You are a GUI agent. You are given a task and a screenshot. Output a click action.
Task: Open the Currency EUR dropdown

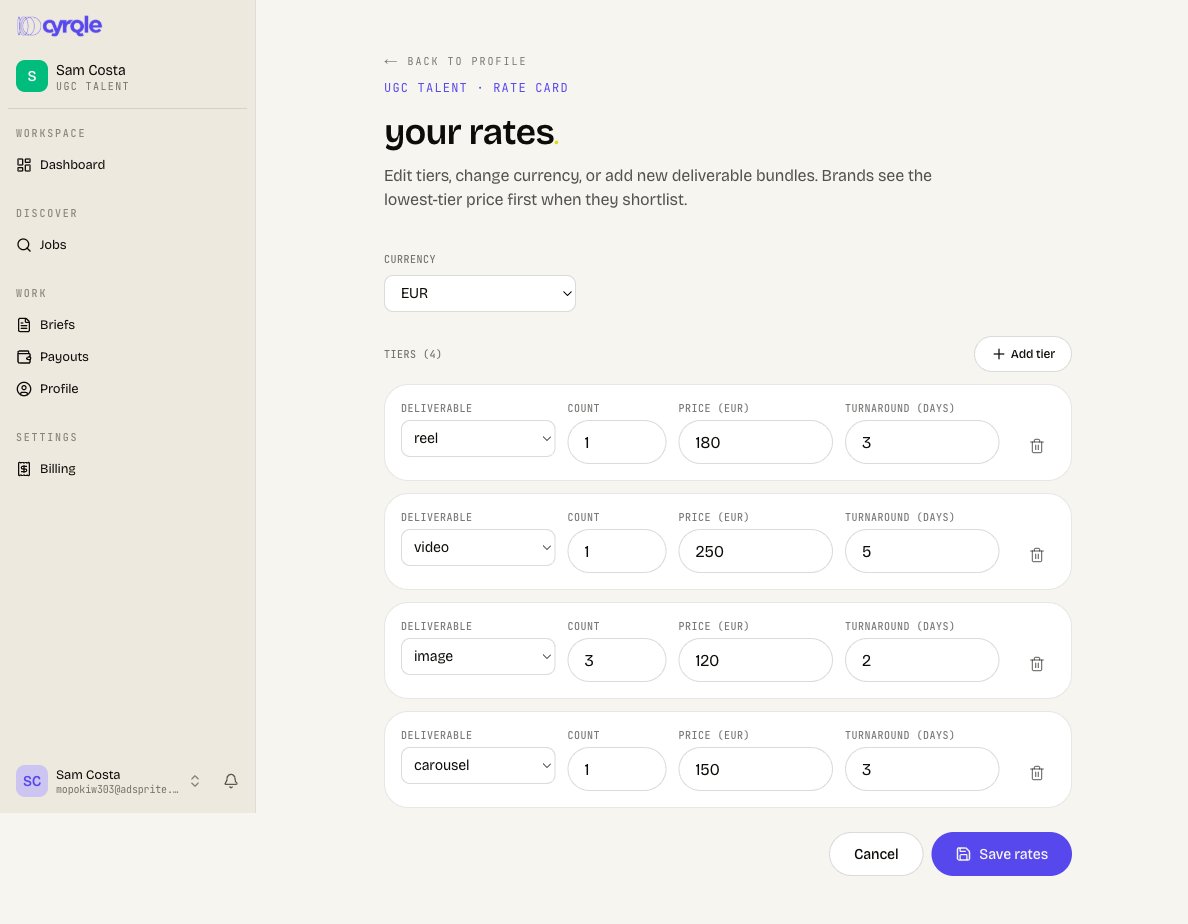(480, 293)
